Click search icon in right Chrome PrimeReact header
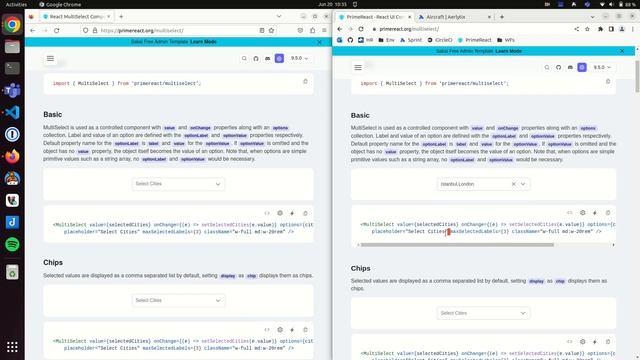 coord(547,67)
